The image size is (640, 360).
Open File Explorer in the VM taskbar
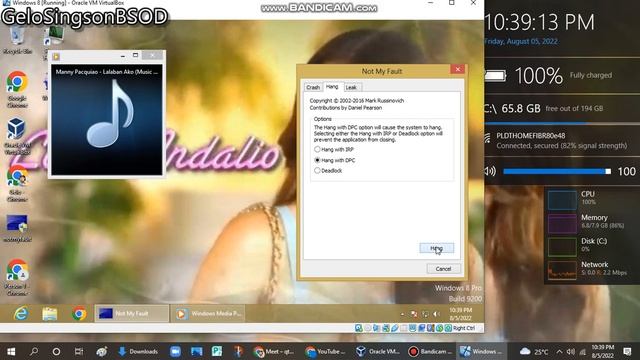click(50, 313)
